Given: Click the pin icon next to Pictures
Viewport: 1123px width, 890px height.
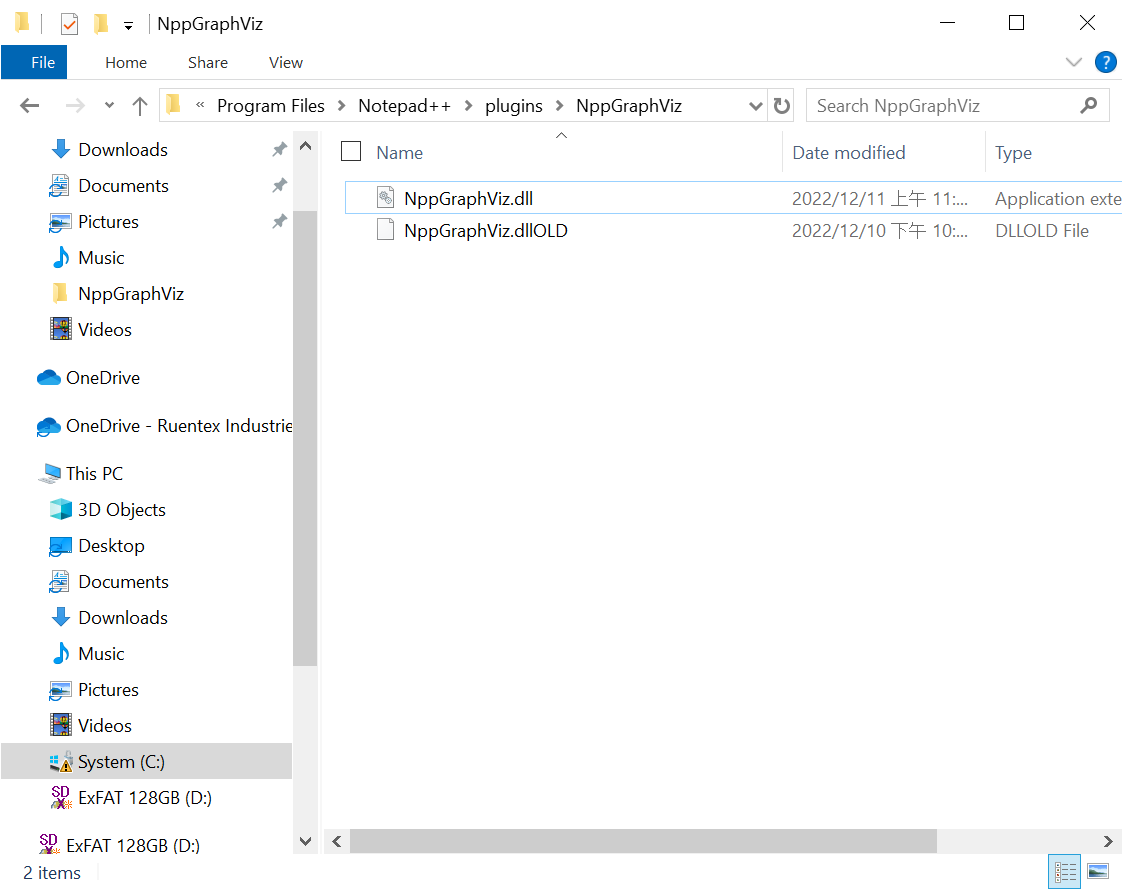Looking at the screenshot, I should [x=279, y=221].
